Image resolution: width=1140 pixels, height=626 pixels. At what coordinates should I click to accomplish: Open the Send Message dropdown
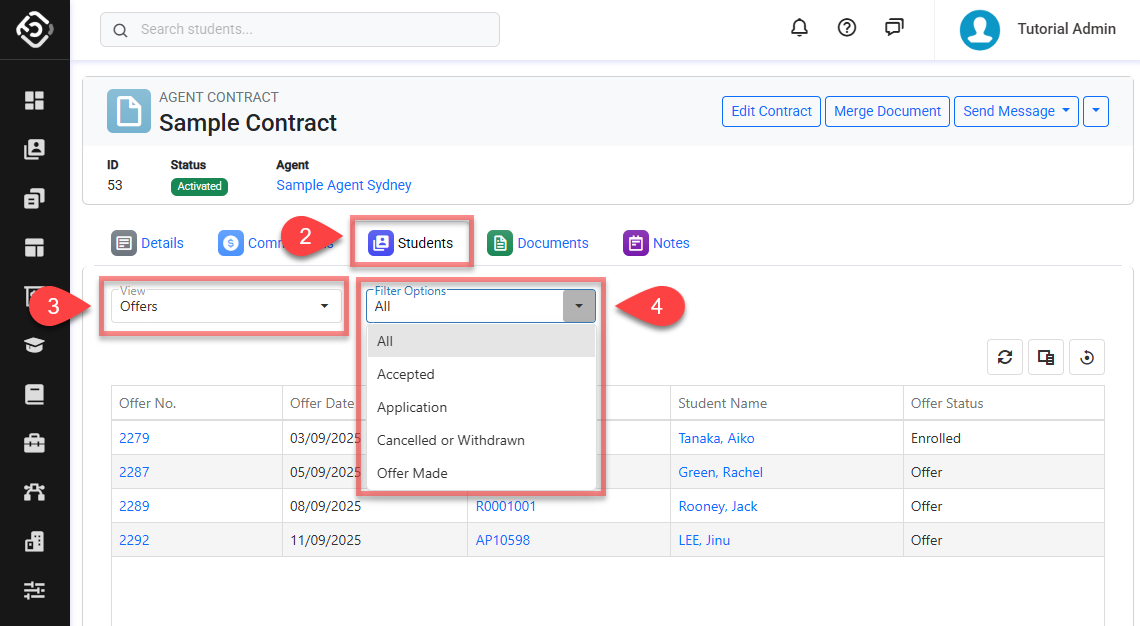(1015, 111)
